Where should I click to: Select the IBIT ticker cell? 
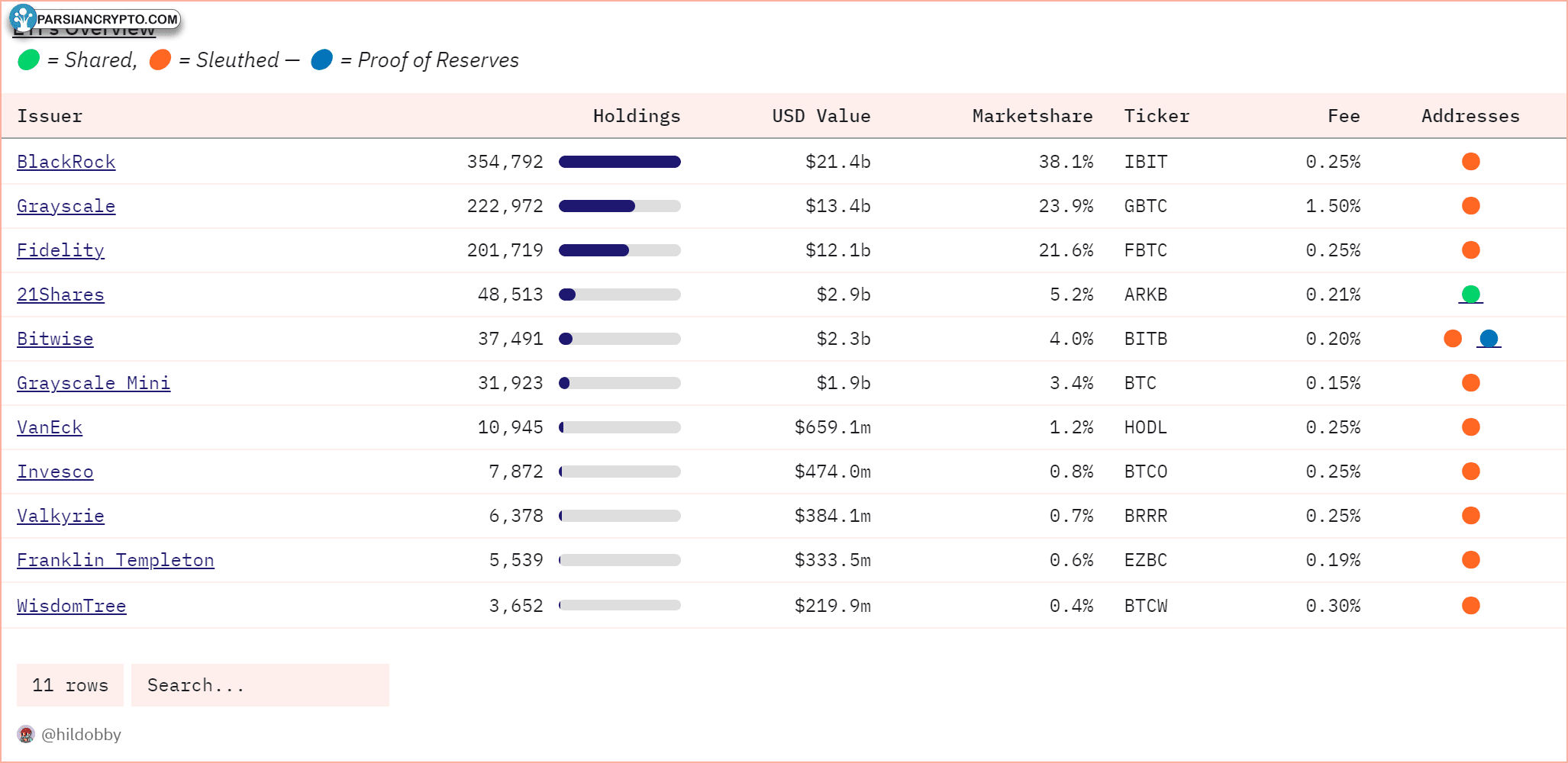(x=1146, y=162)
